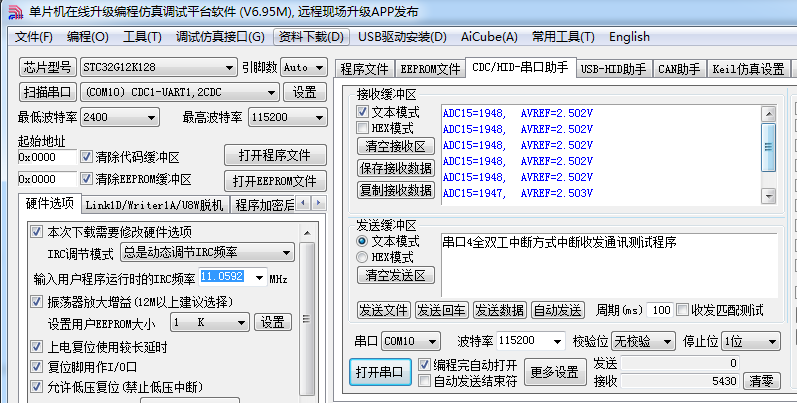Toggle receive buffer HEX模式 checkbox
The image size is (797, 403).
(x=362, y=127)
